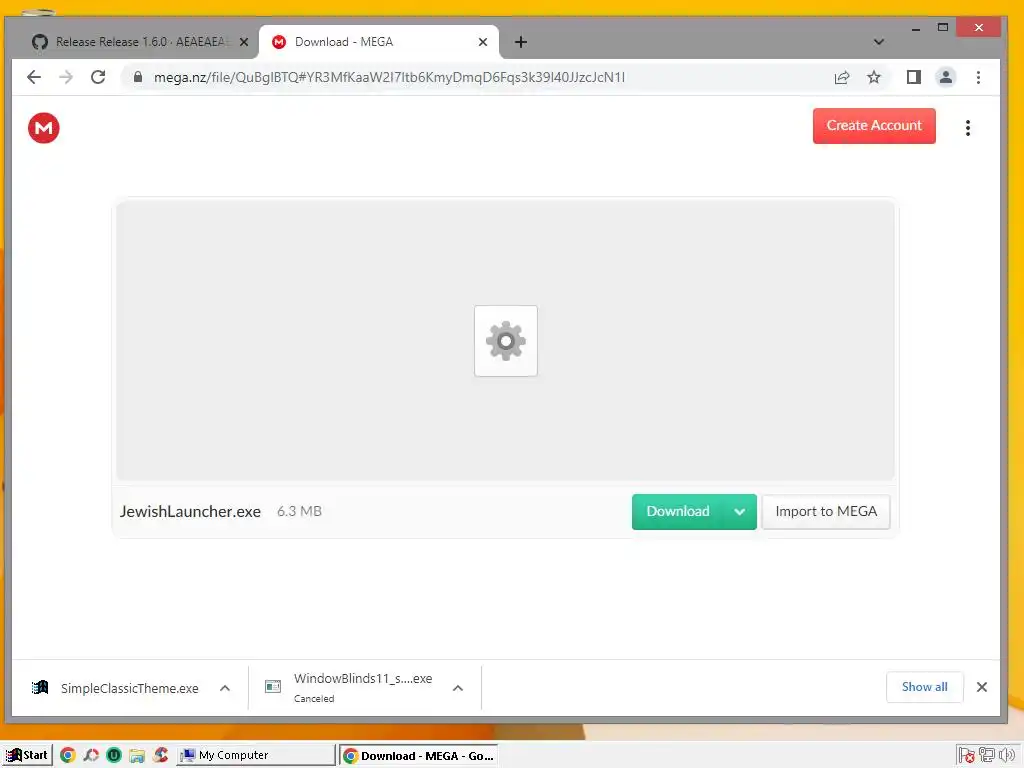Open Chrome's three-dot menu
This screenshot has height=768, width=1024.
point(978,78)
